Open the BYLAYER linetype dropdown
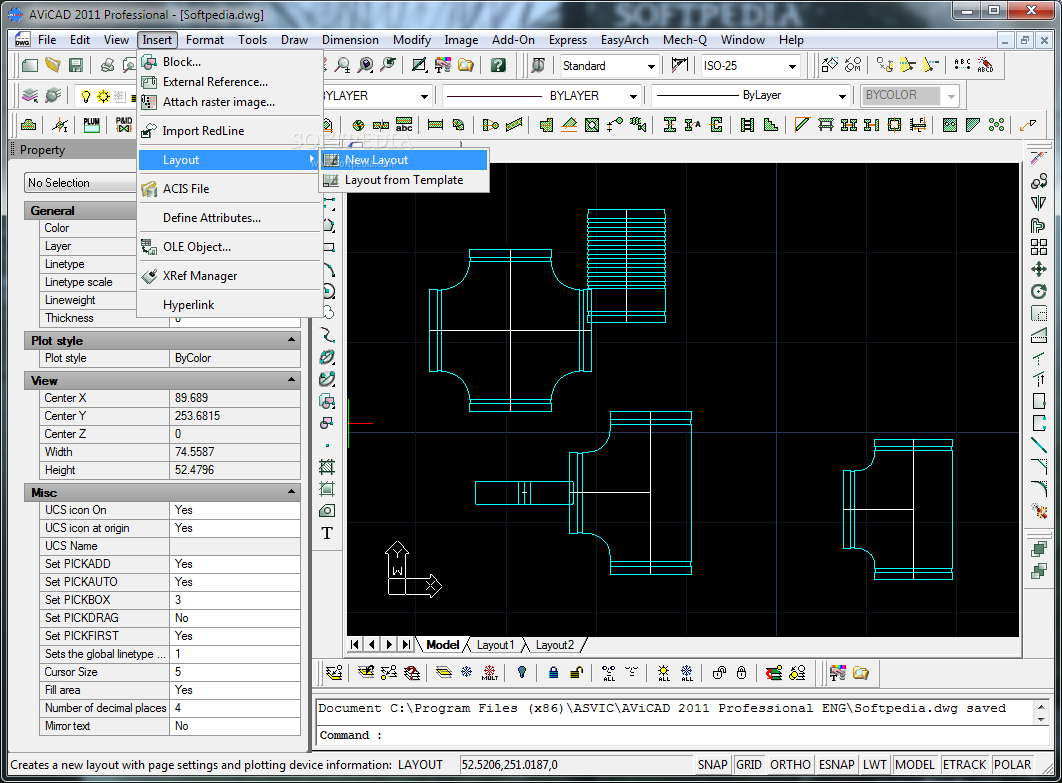 click(633, 96)
